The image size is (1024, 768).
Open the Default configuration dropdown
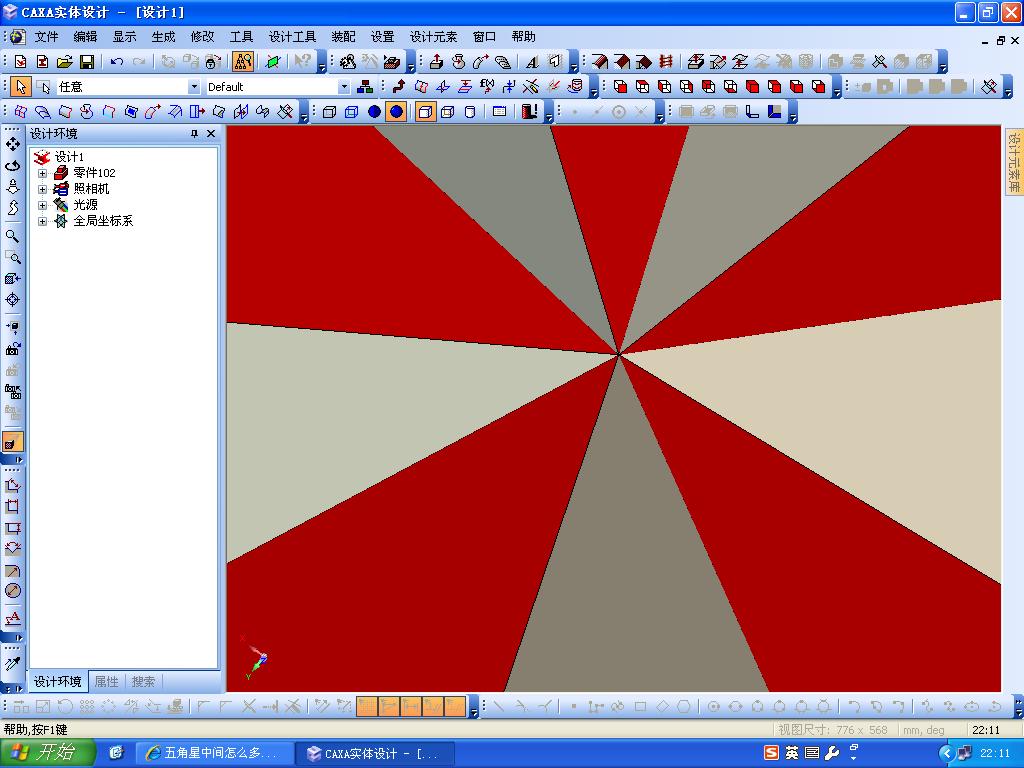click(344, 87)
